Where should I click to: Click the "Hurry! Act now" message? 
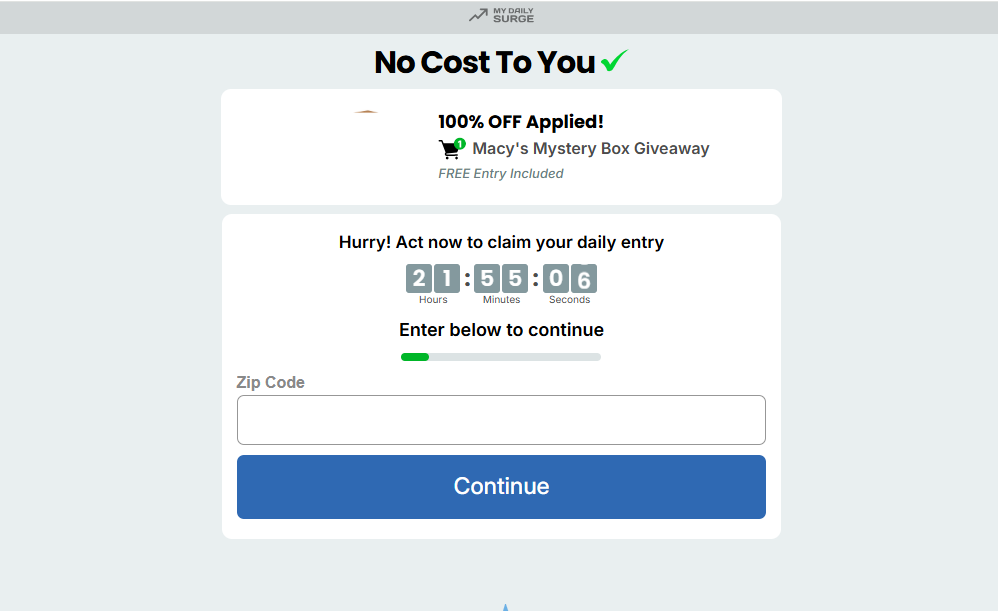[x=501, y=242]
